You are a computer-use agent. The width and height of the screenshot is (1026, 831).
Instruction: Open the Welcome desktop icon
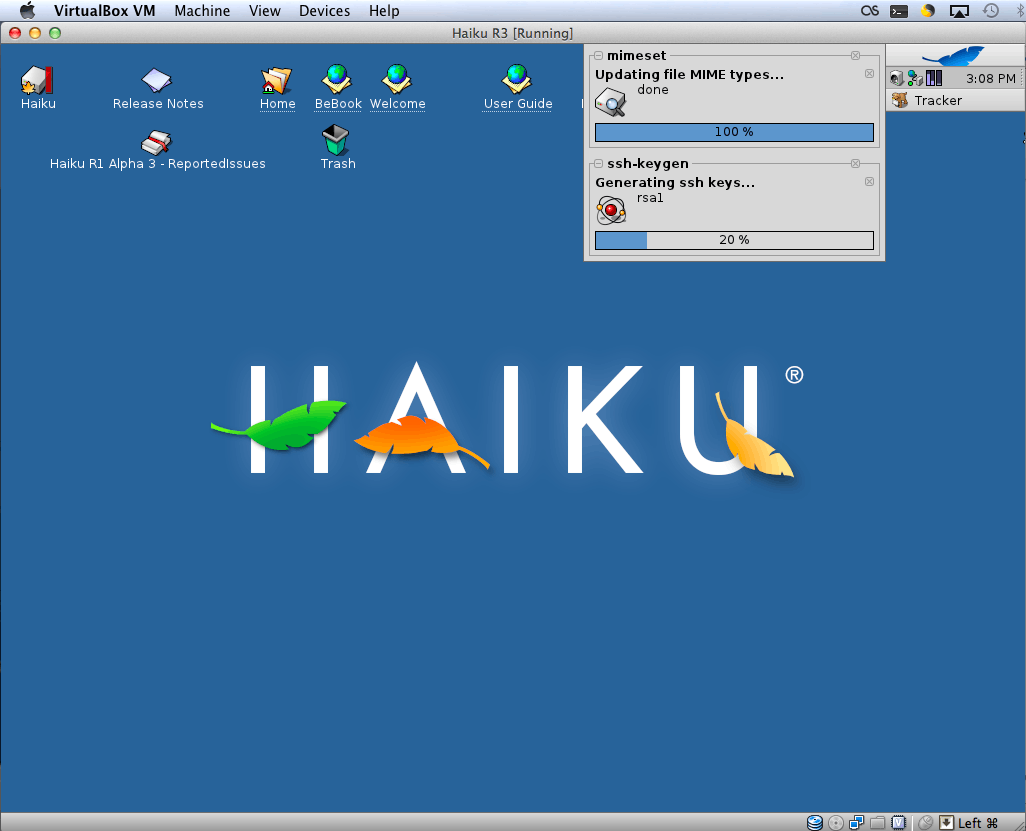point(397,75)
